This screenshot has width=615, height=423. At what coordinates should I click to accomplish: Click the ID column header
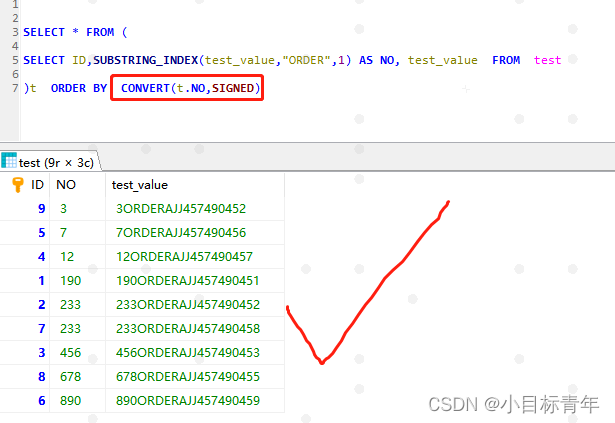pos(37,184)
